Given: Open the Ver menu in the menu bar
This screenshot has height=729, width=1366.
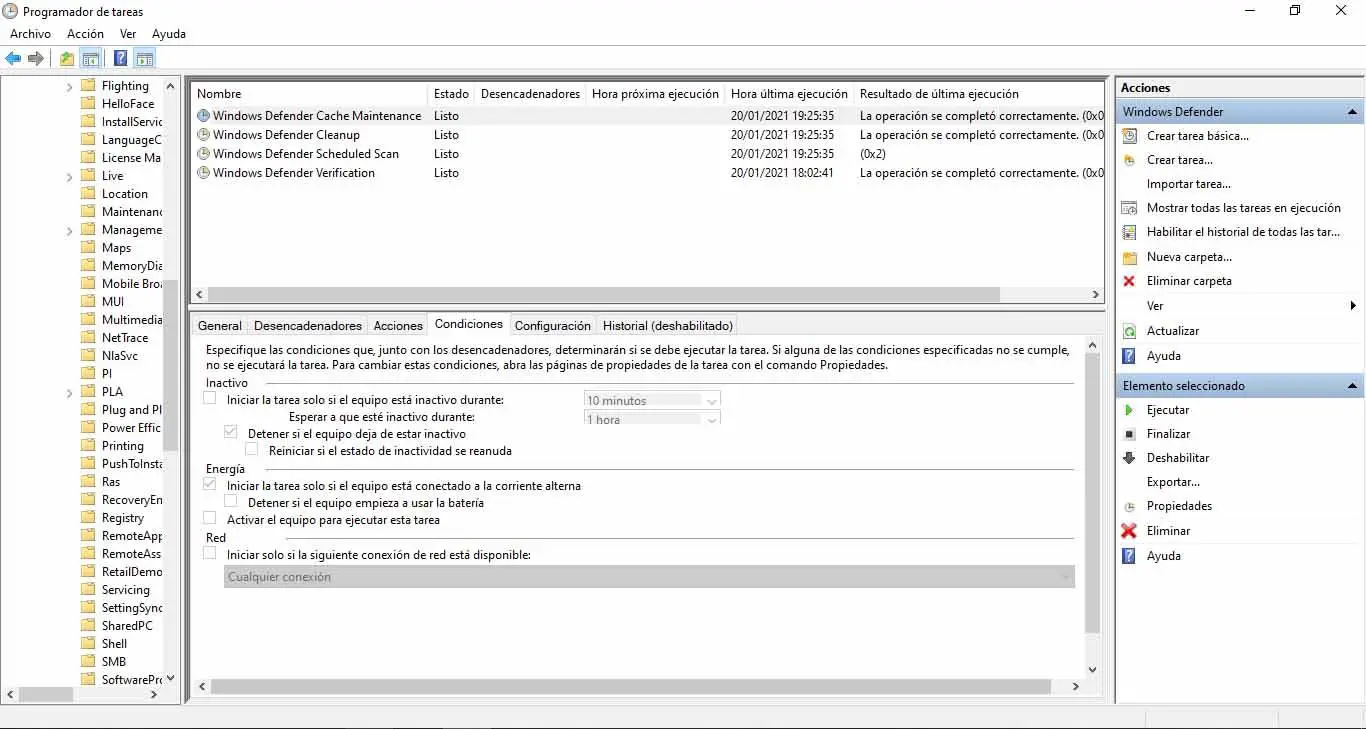Looking at the screenshot, I should (128, 34).
